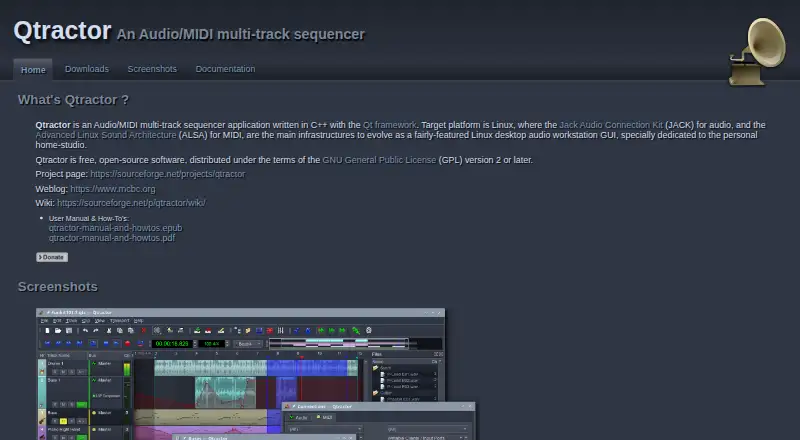
Task: Go to the Screenshots navigation tab
Action: [152, 69]
